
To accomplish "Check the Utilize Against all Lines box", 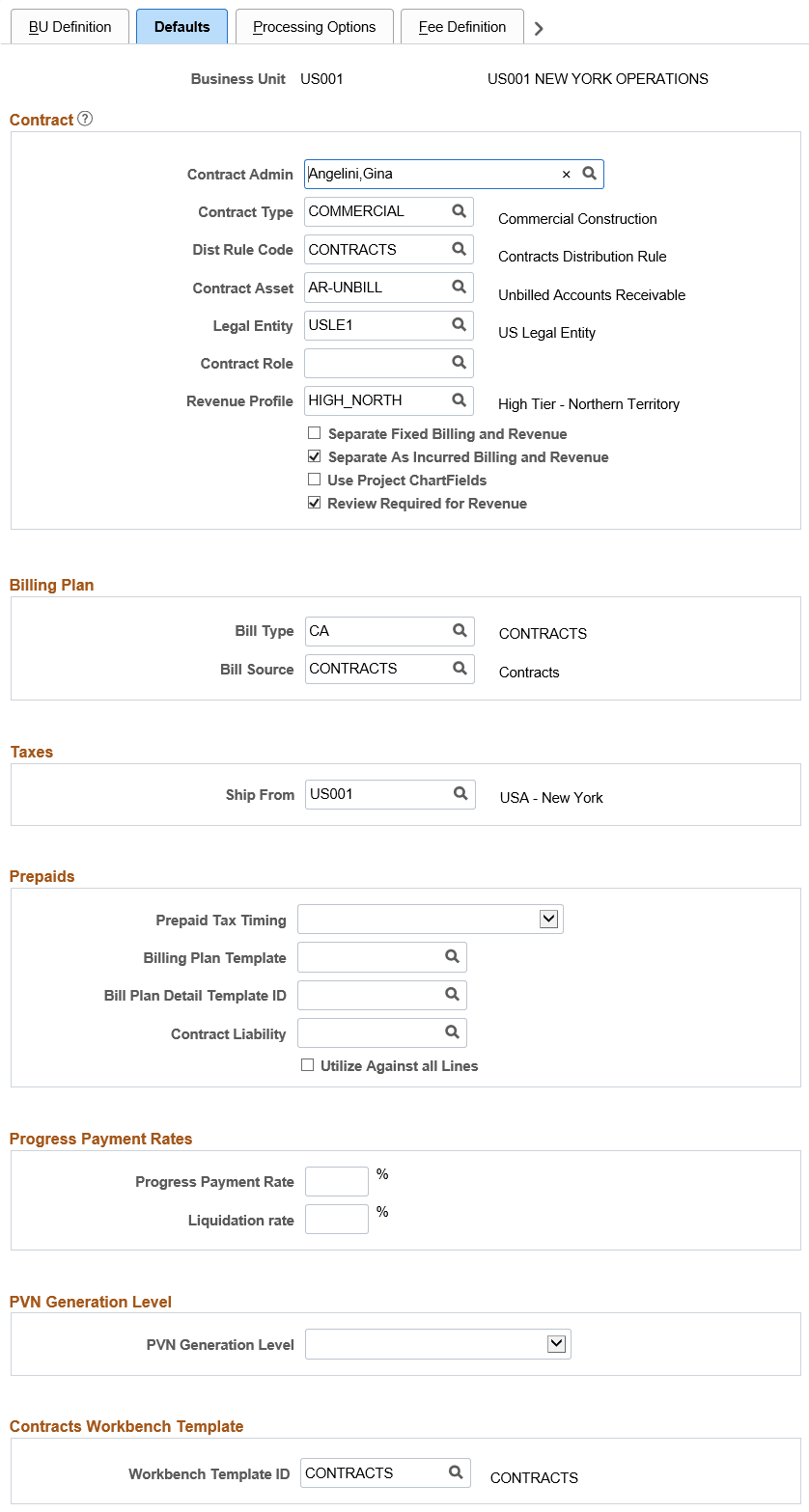I will coord(307,1064).
